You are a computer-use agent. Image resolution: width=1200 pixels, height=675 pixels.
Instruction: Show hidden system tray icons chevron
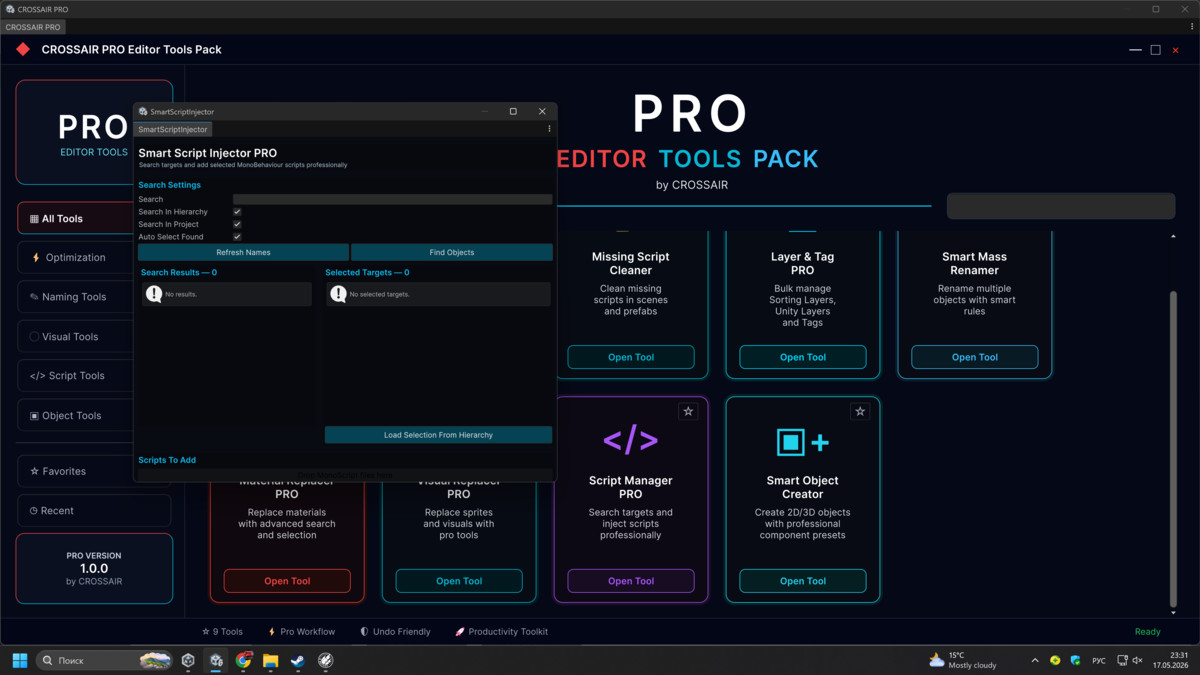[x=1035, y=660]
